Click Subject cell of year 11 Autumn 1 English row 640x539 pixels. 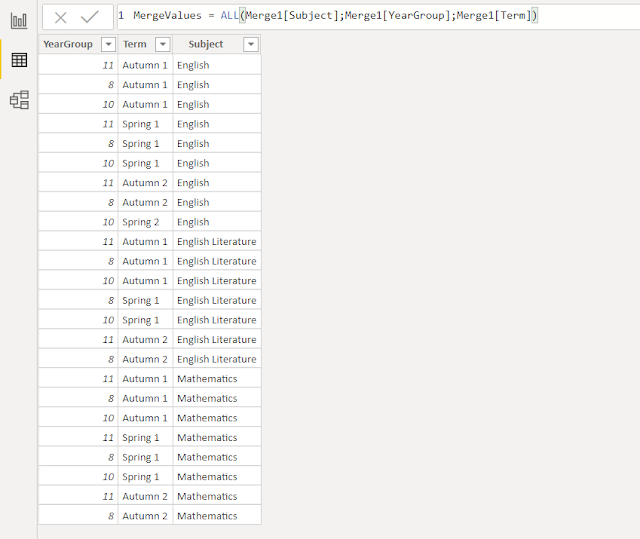tap(217, 65)
